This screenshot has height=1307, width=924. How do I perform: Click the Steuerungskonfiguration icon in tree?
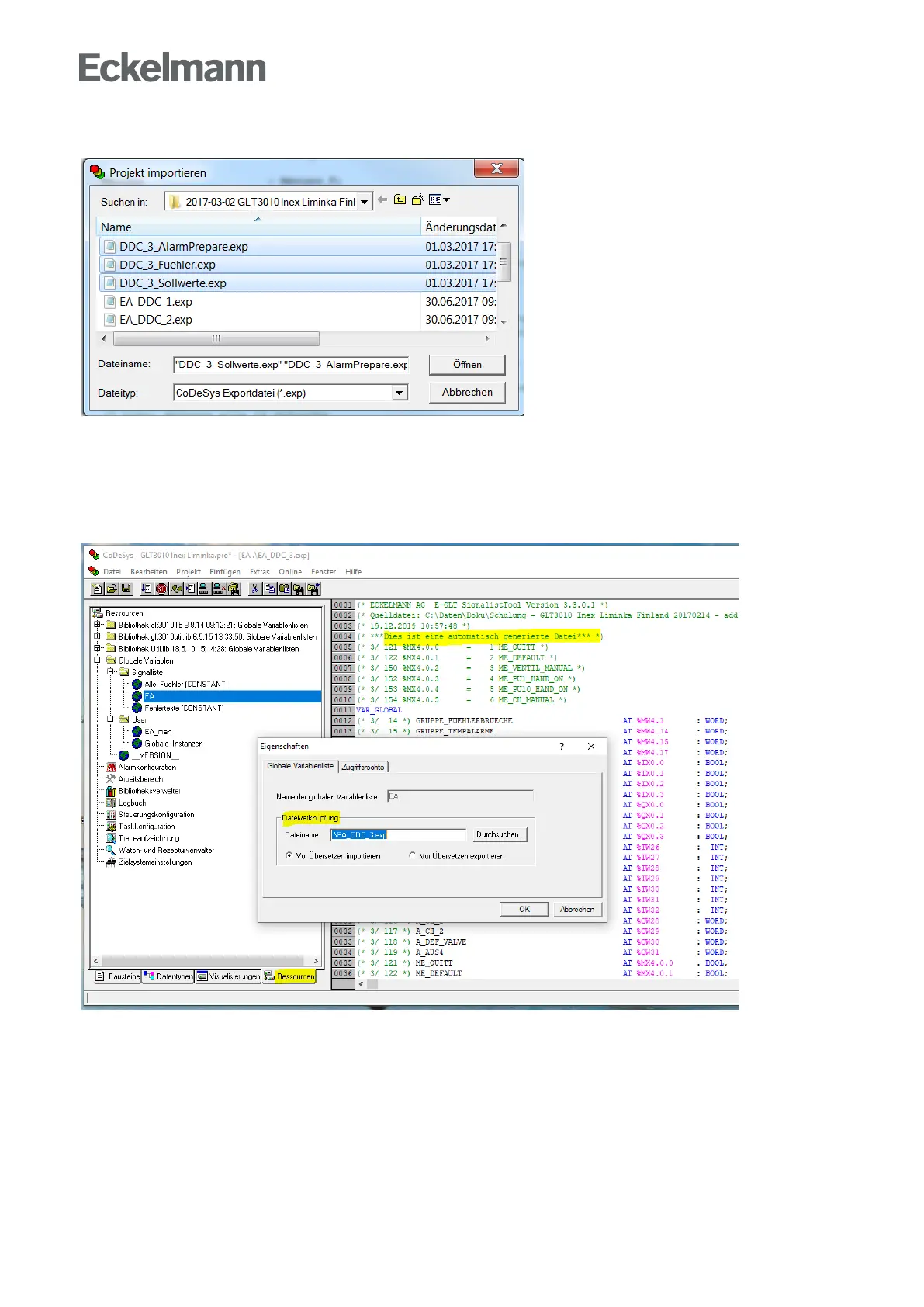click(111, 815)
